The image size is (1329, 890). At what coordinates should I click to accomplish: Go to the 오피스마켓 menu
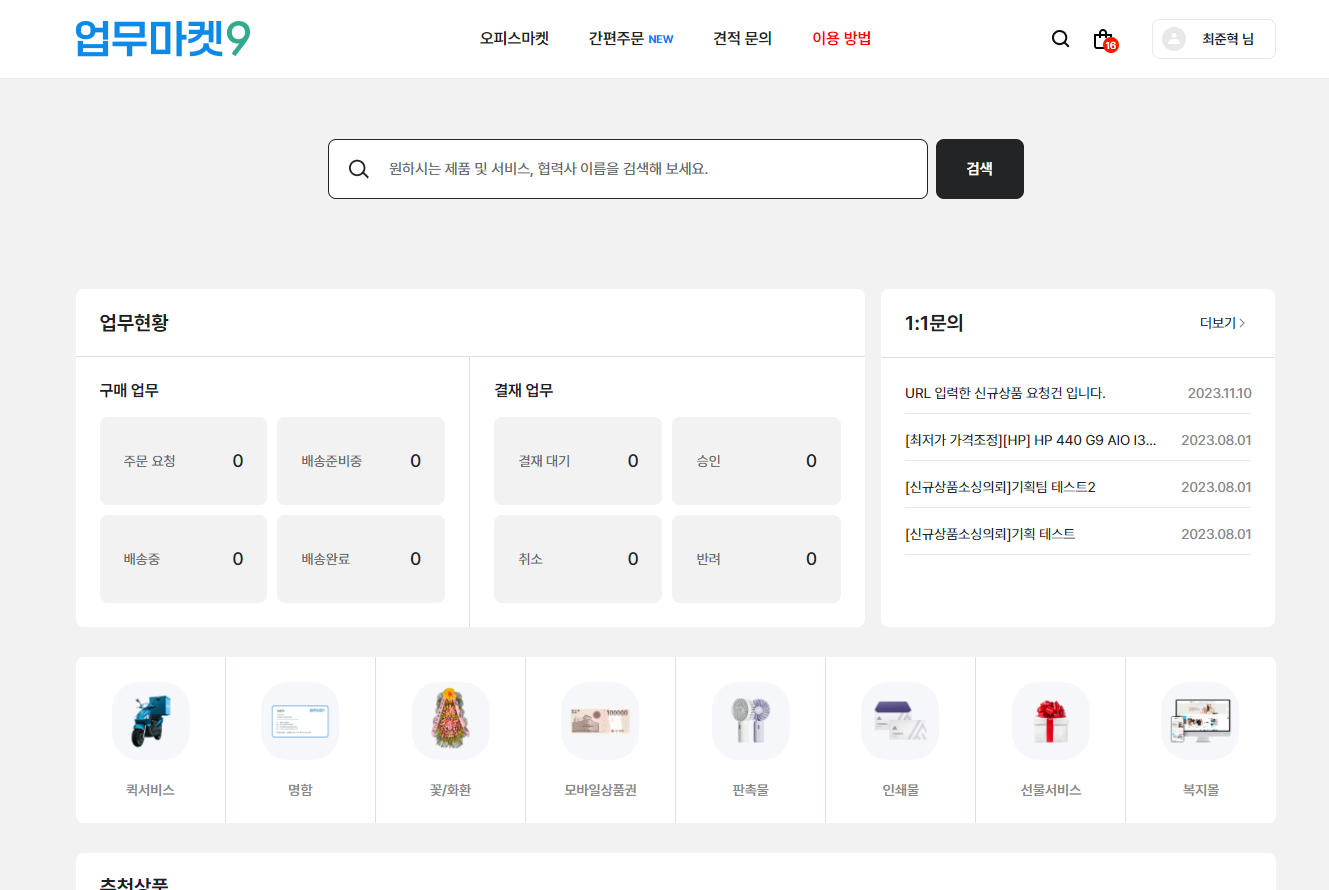(514, 39)
